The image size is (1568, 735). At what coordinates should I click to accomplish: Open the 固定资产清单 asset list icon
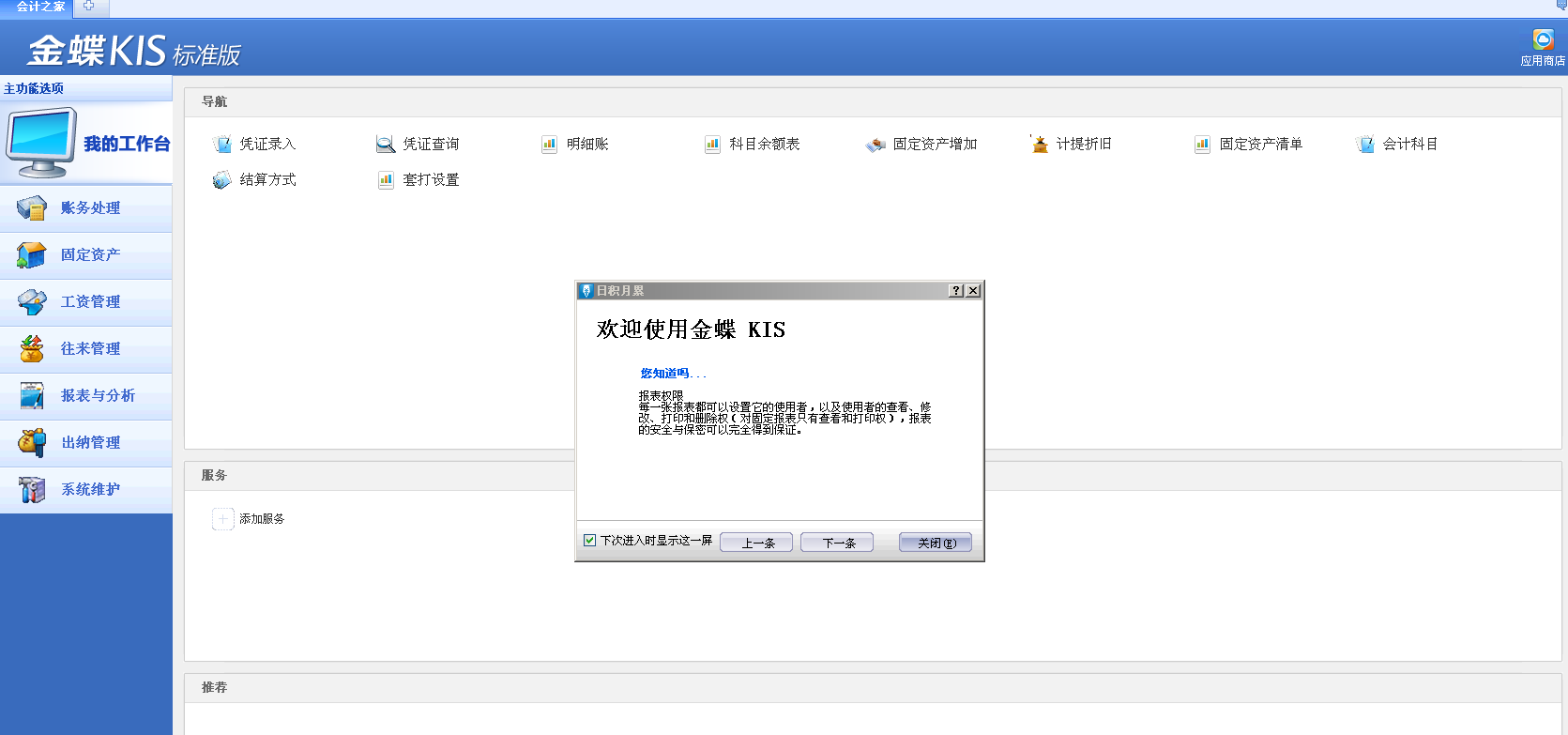[1202, 144]
